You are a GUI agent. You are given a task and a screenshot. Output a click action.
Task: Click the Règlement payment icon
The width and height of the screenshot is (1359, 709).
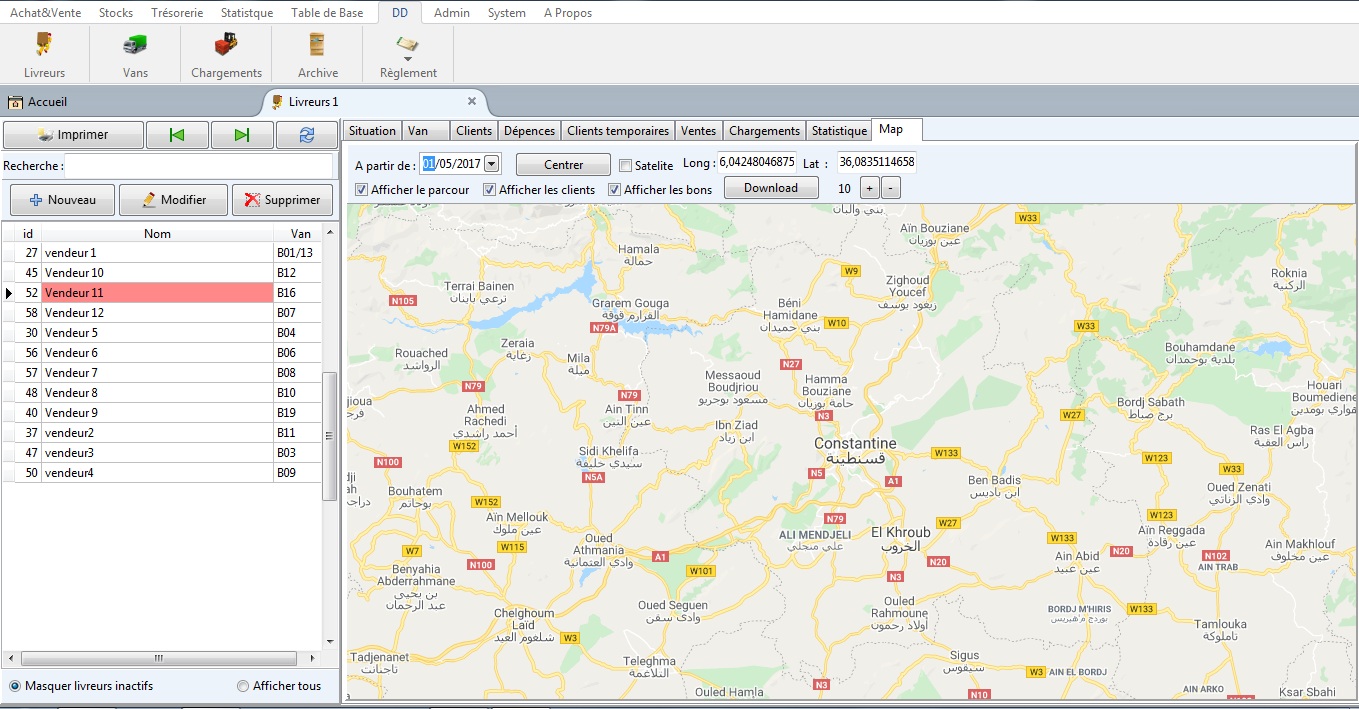pos(408,43)
